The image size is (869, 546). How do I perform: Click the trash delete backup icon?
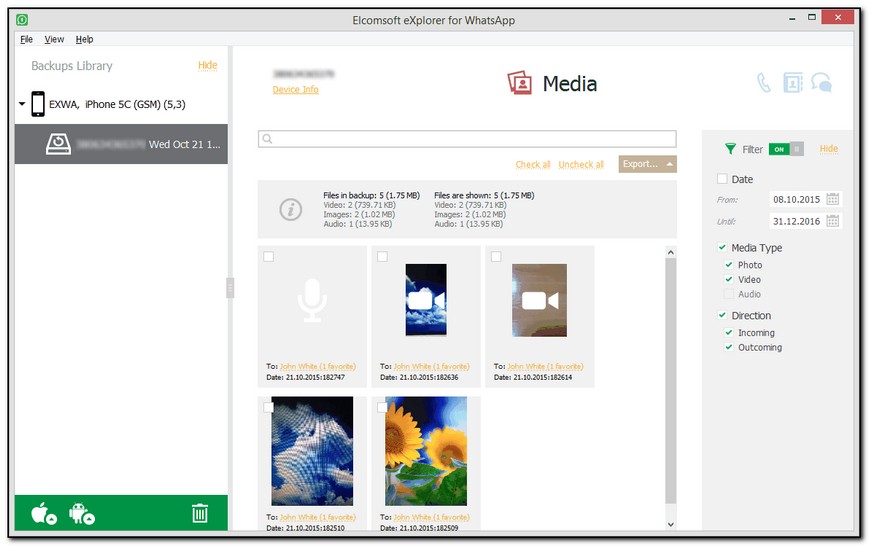200,514
